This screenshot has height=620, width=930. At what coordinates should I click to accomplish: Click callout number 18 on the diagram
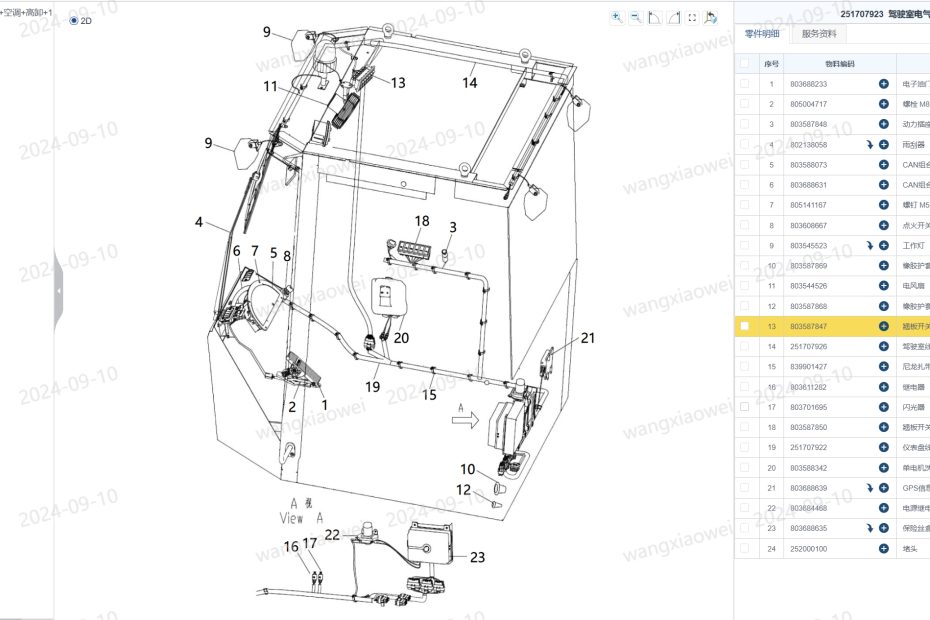tap(422, 221)
